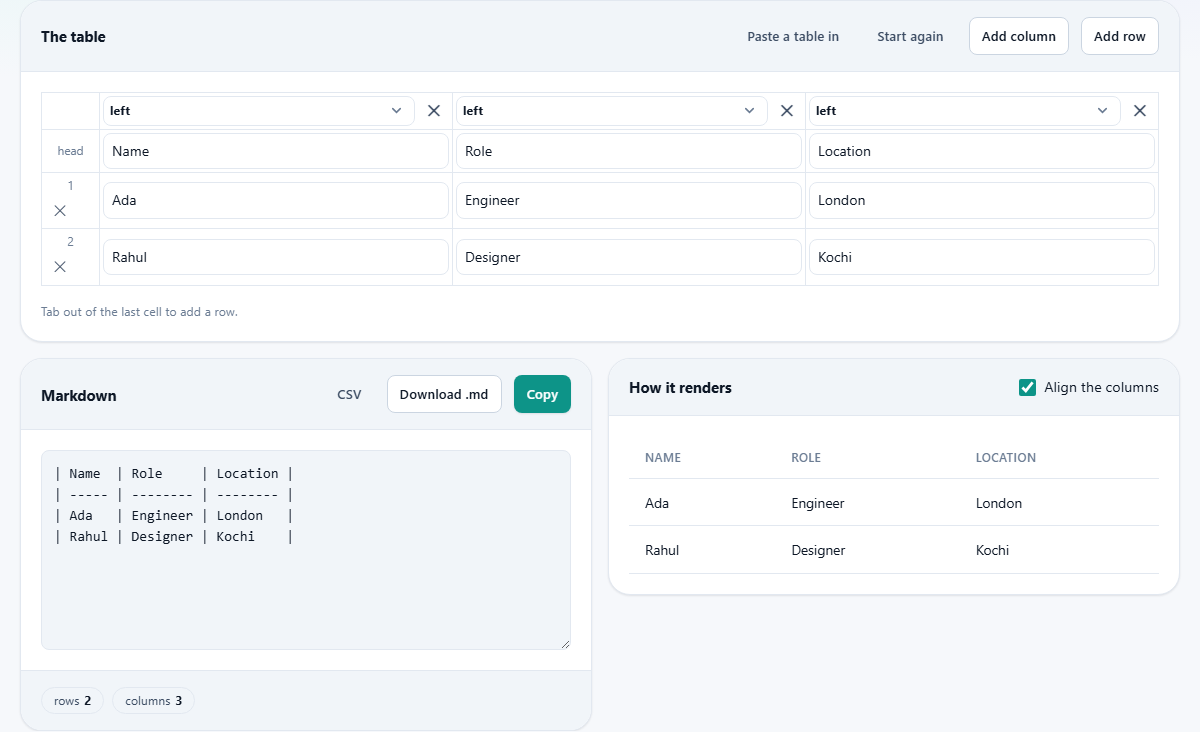
Task: Delete row 2 (Rahul) using its X icon
Action: pos(60,266)
